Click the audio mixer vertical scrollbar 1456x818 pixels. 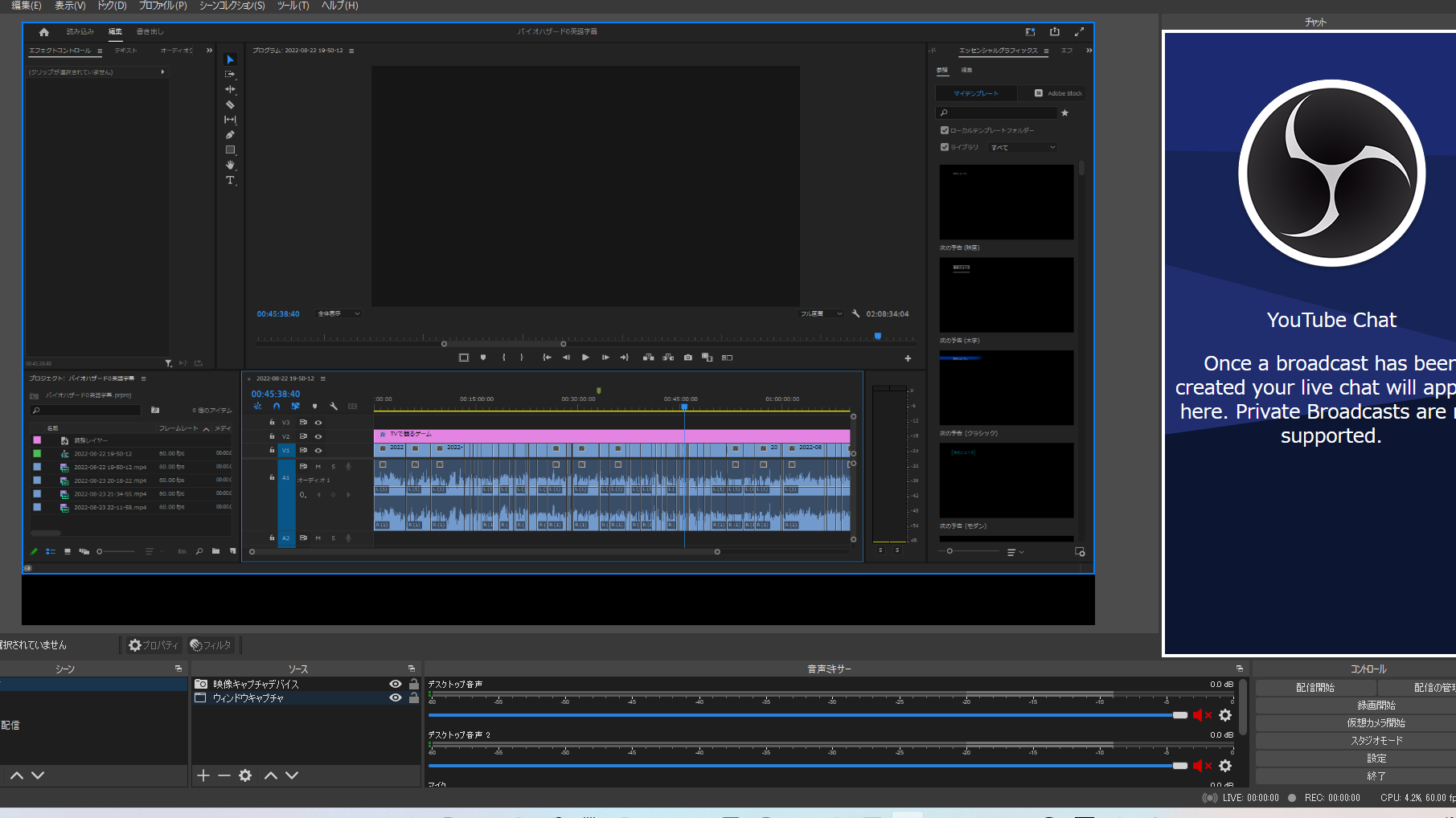[1244, 707]
